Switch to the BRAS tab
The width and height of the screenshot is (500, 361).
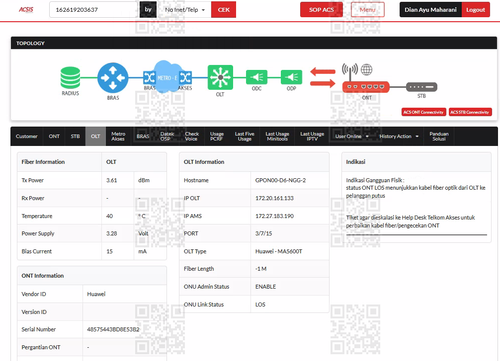[143, 136]
